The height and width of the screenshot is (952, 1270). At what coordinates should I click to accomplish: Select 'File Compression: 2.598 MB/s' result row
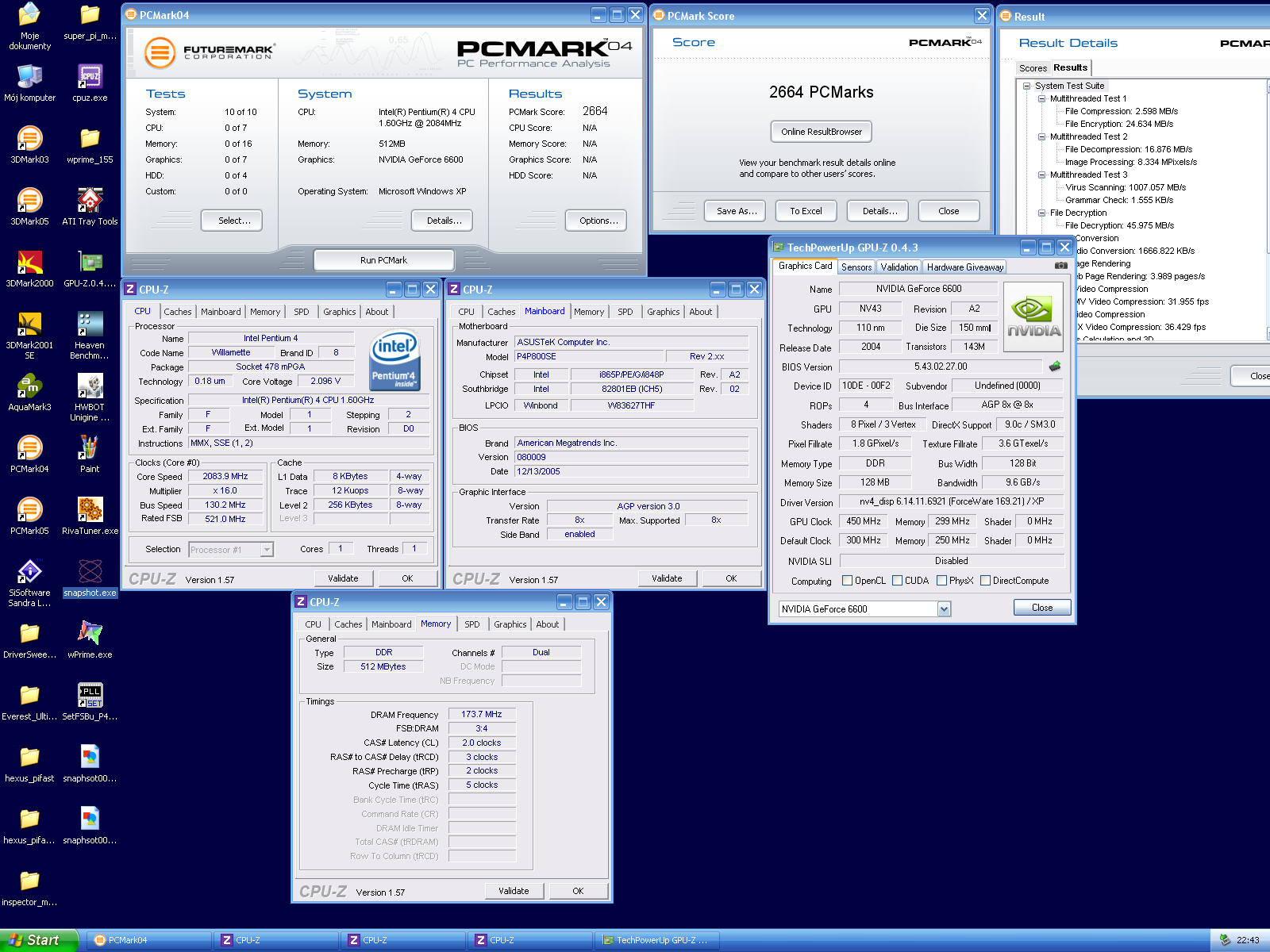(1121, 111)
